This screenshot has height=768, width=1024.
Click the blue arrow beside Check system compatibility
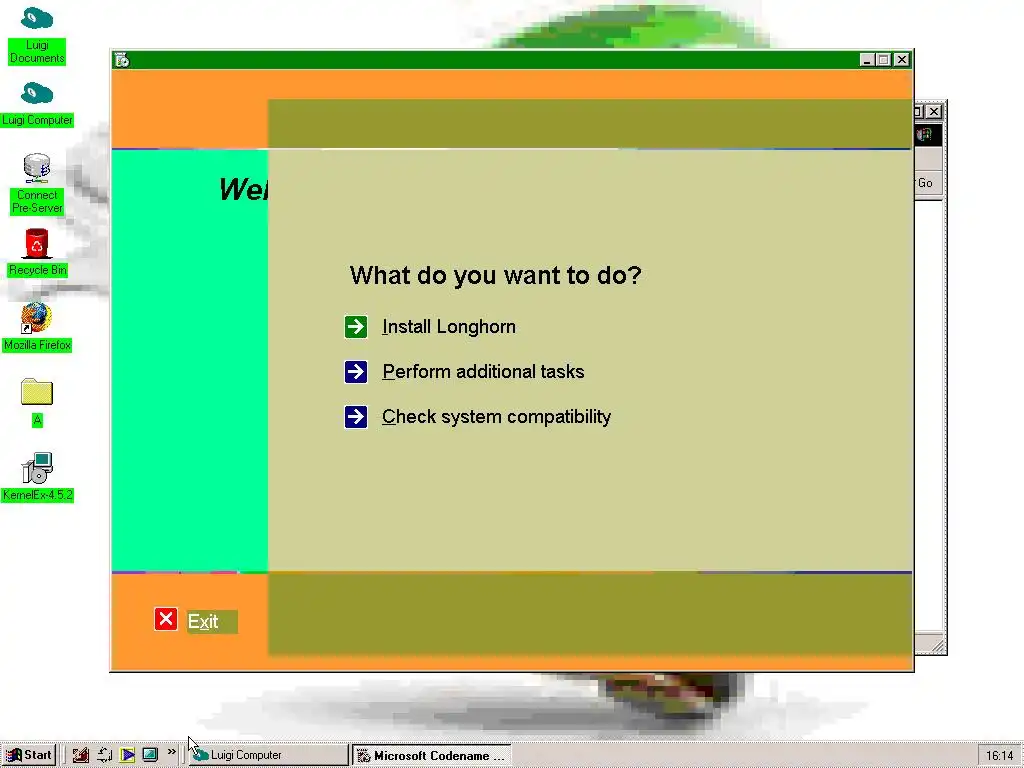356,417
